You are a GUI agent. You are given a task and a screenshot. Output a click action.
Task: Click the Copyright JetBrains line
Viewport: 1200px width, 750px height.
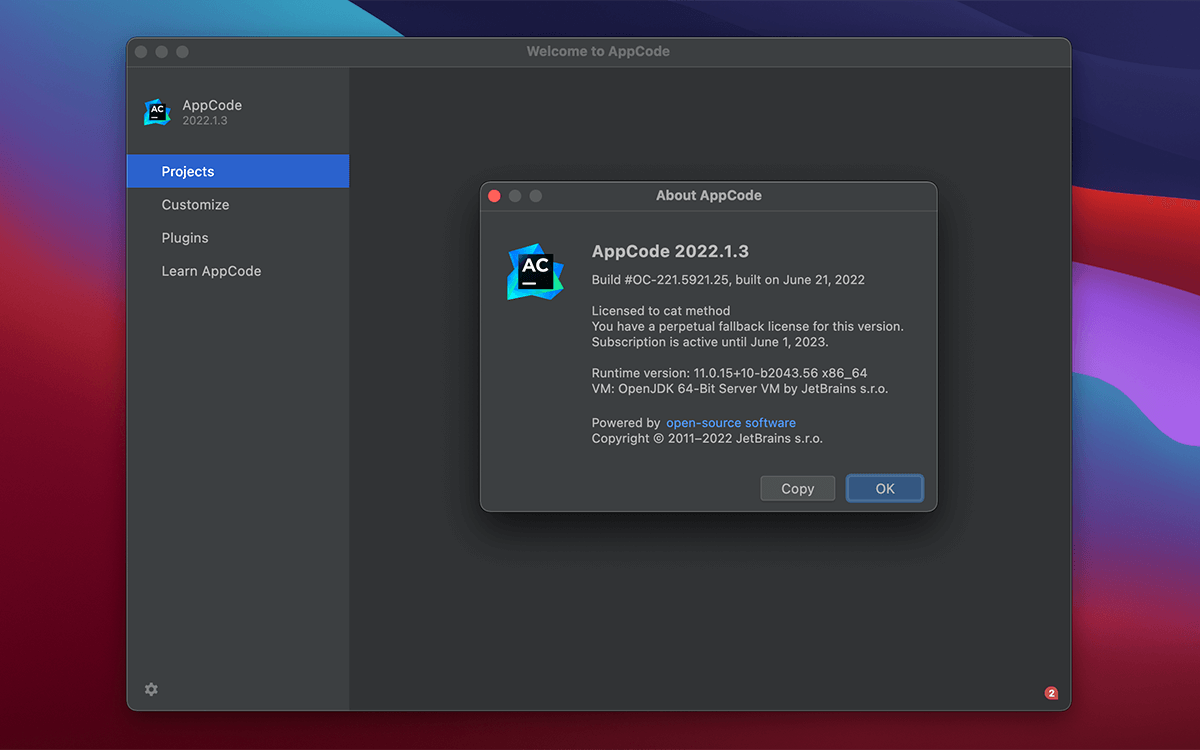[x=707, y=438]
